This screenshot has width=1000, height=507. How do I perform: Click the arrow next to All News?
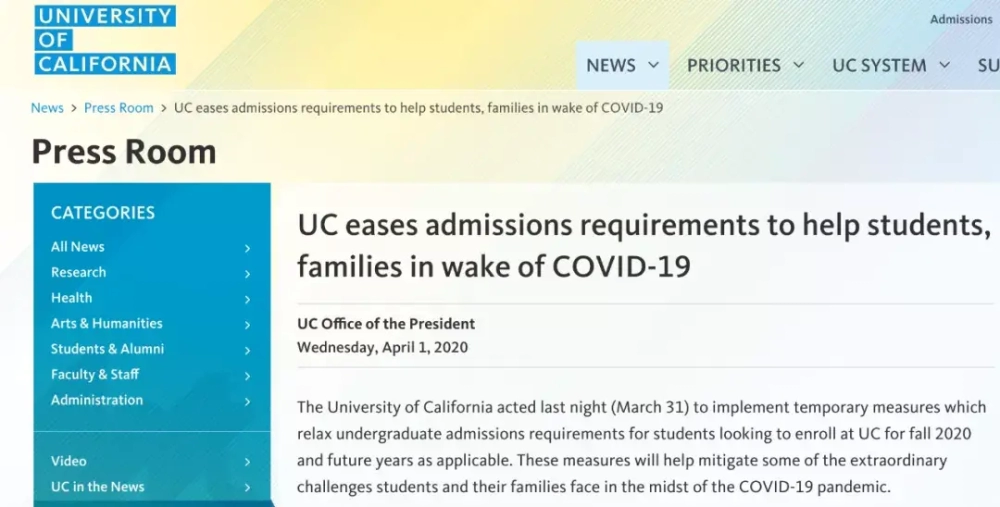(x=247, y=248)
